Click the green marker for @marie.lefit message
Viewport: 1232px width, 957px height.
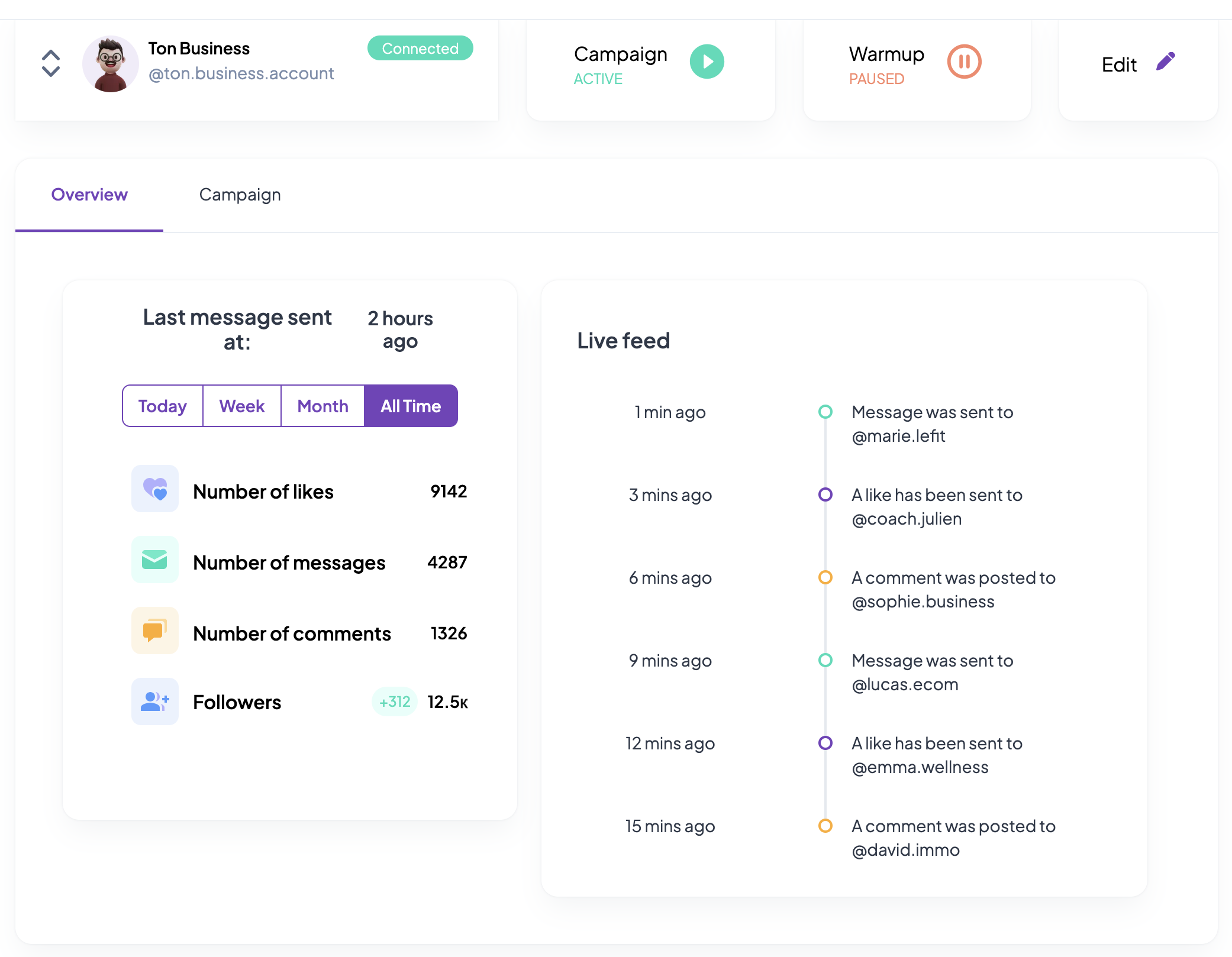(x=825, y=412)
